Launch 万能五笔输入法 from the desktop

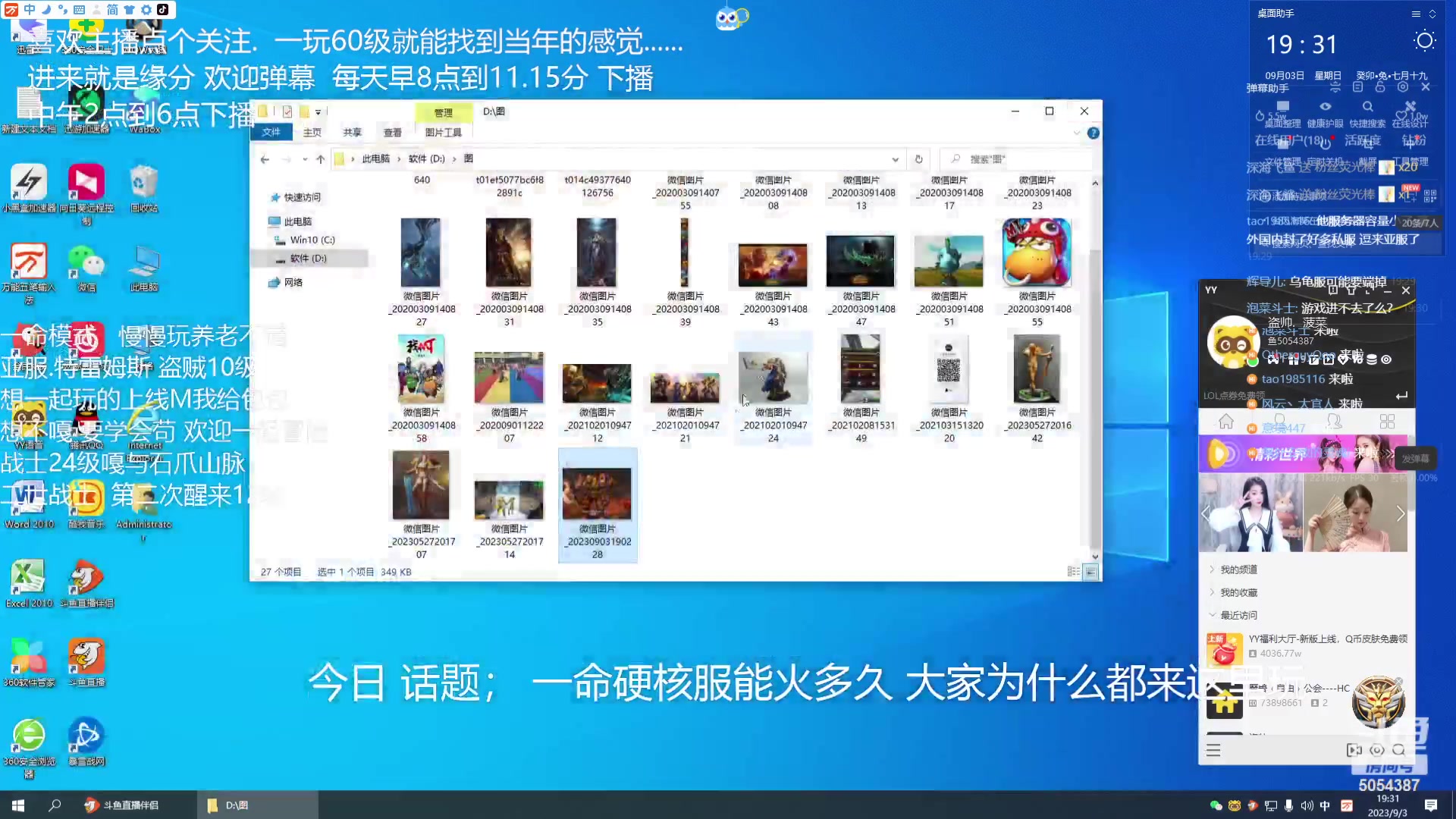(29, 273)
